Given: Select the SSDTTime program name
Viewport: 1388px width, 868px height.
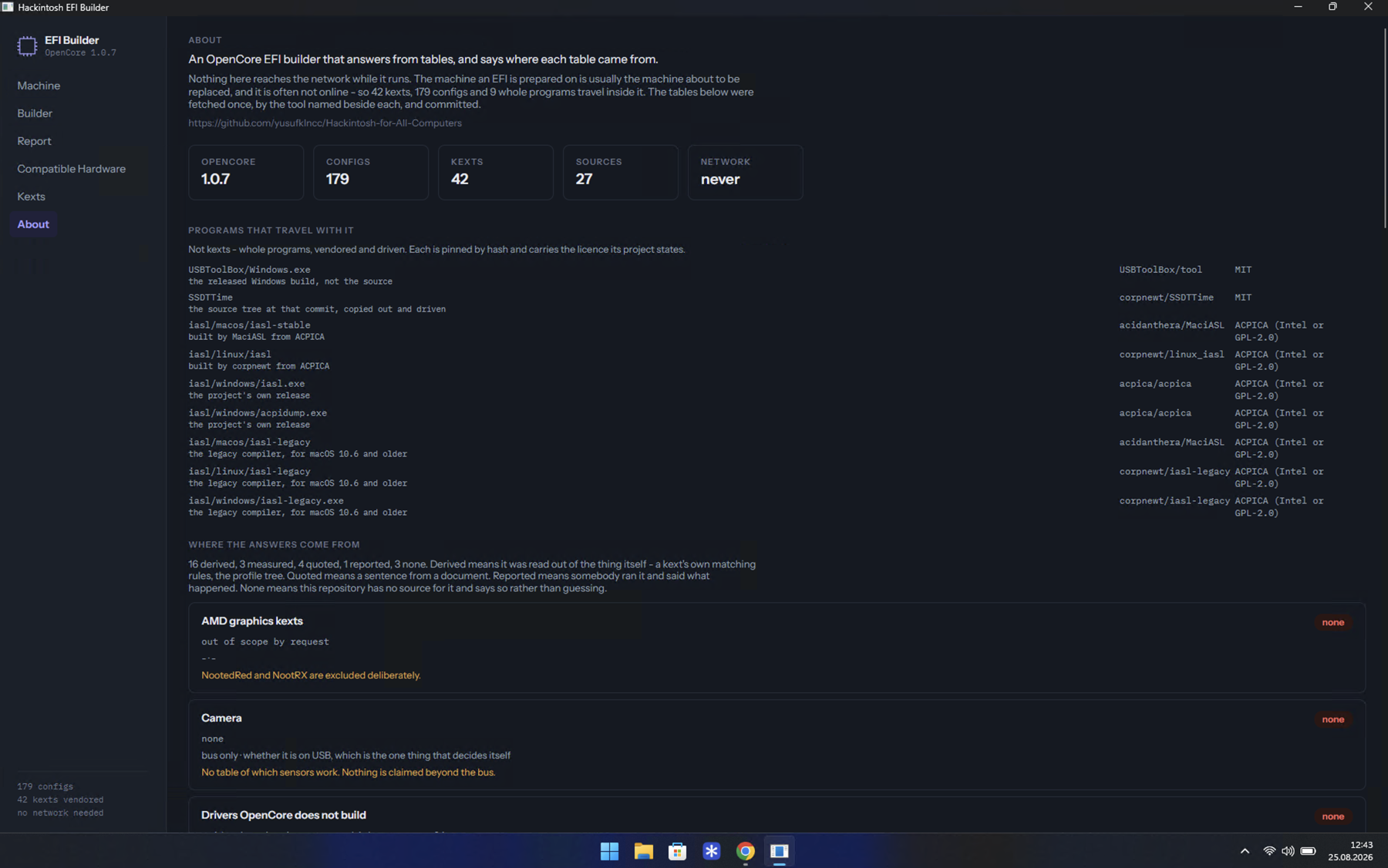Looking at the screenshot, I should (211, 298).
